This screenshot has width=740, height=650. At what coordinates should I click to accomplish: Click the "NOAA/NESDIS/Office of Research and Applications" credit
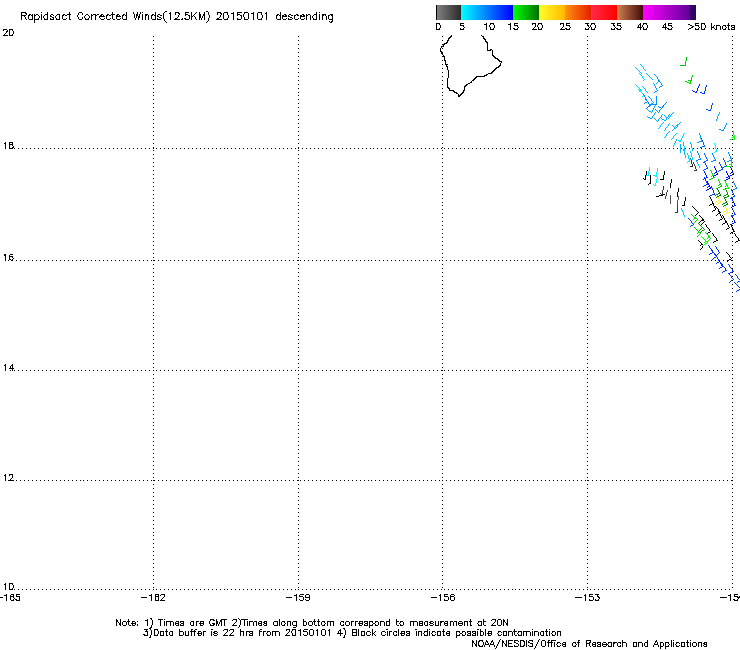(x=589, y=644)
